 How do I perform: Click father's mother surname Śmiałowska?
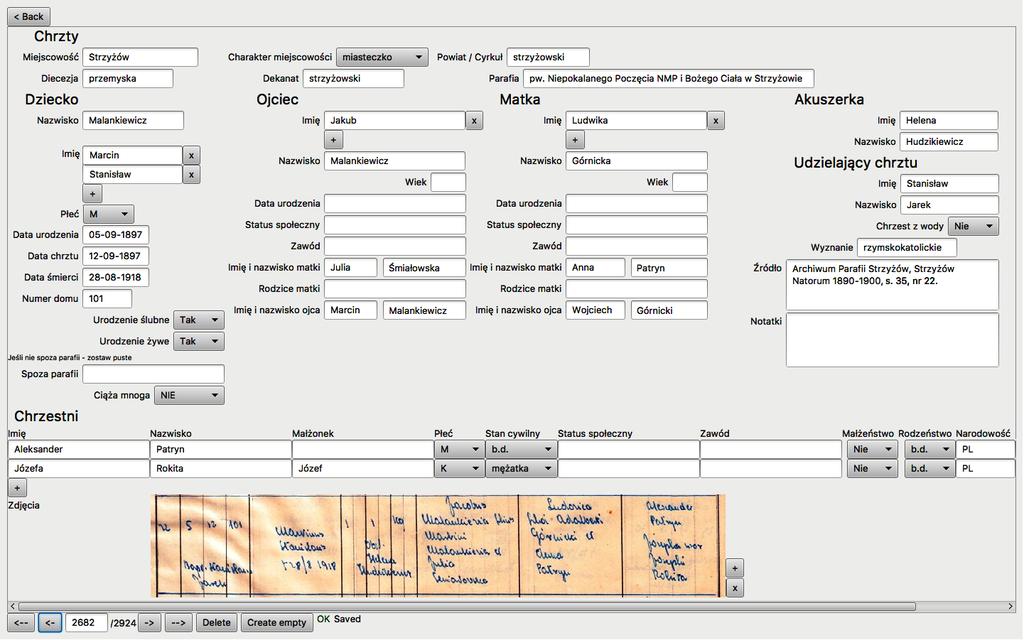pyautogui.click(x=424, y=268)
